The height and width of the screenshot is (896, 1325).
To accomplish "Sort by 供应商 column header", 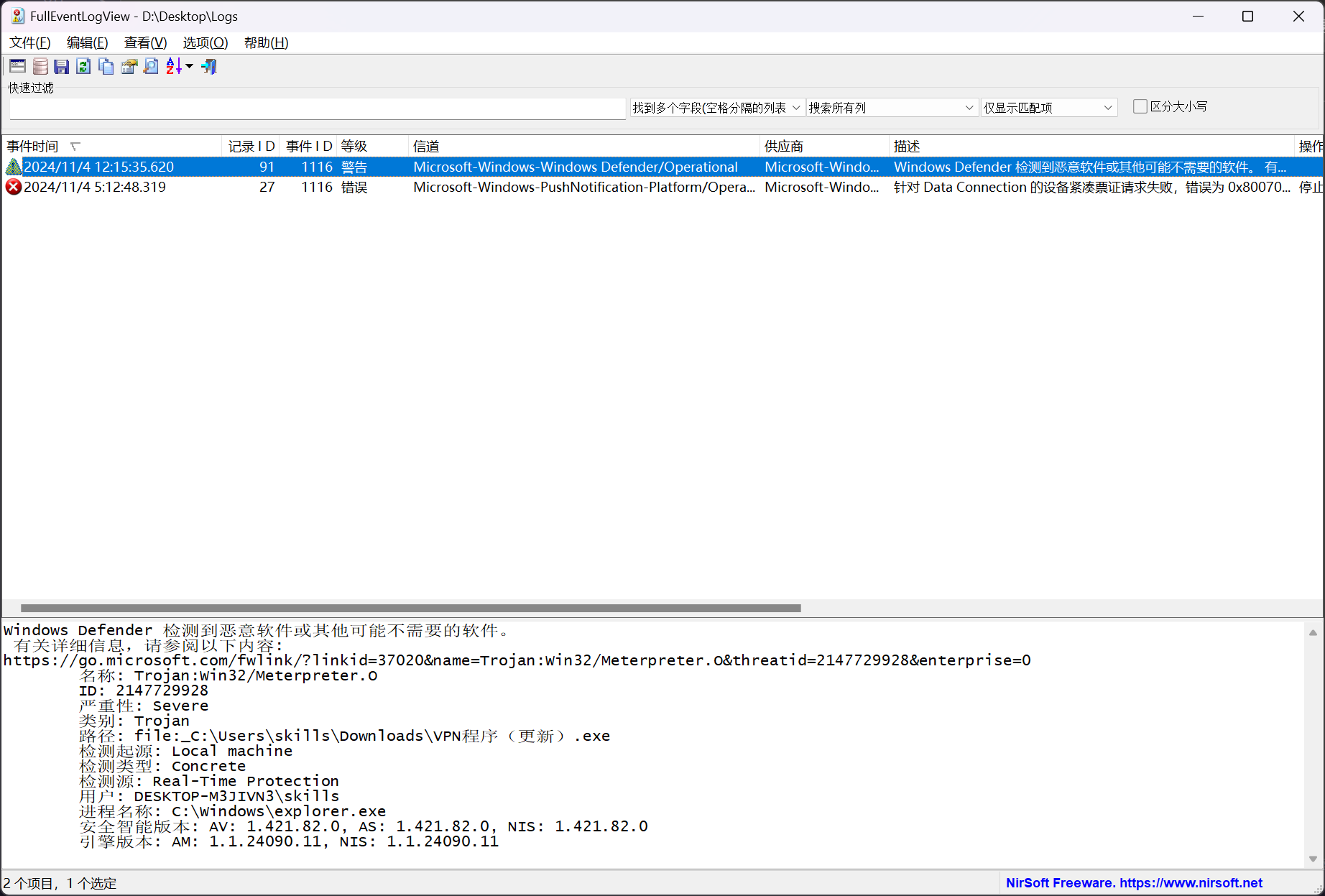I will 824,147.
